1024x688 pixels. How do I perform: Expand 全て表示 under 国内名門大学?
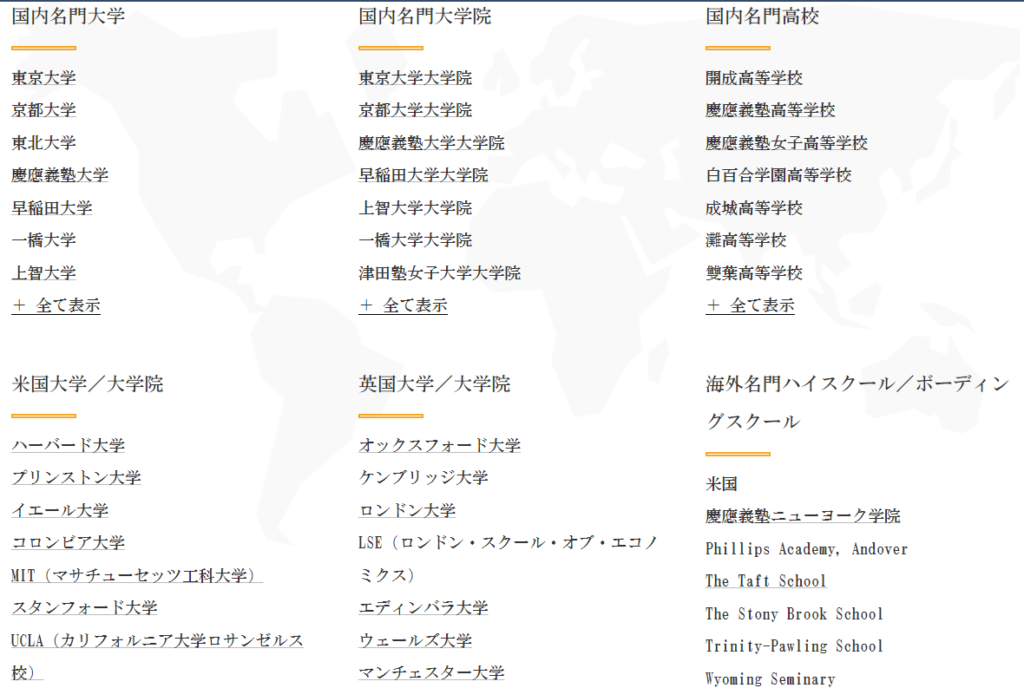56,305
